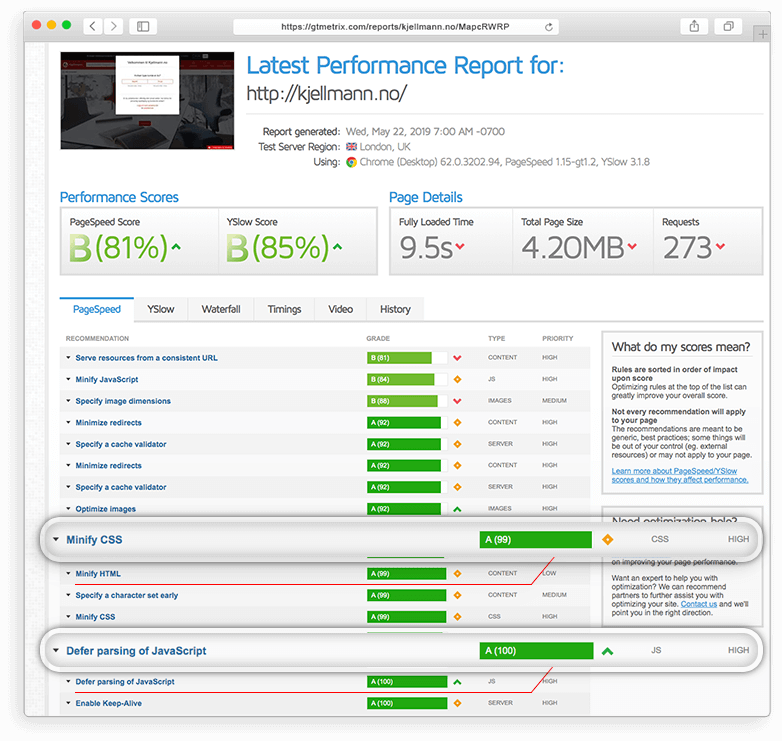Open the kjellmann.no page screenshot thumbnail
Screen dimensions: 782x741
(x=147, y=101)
